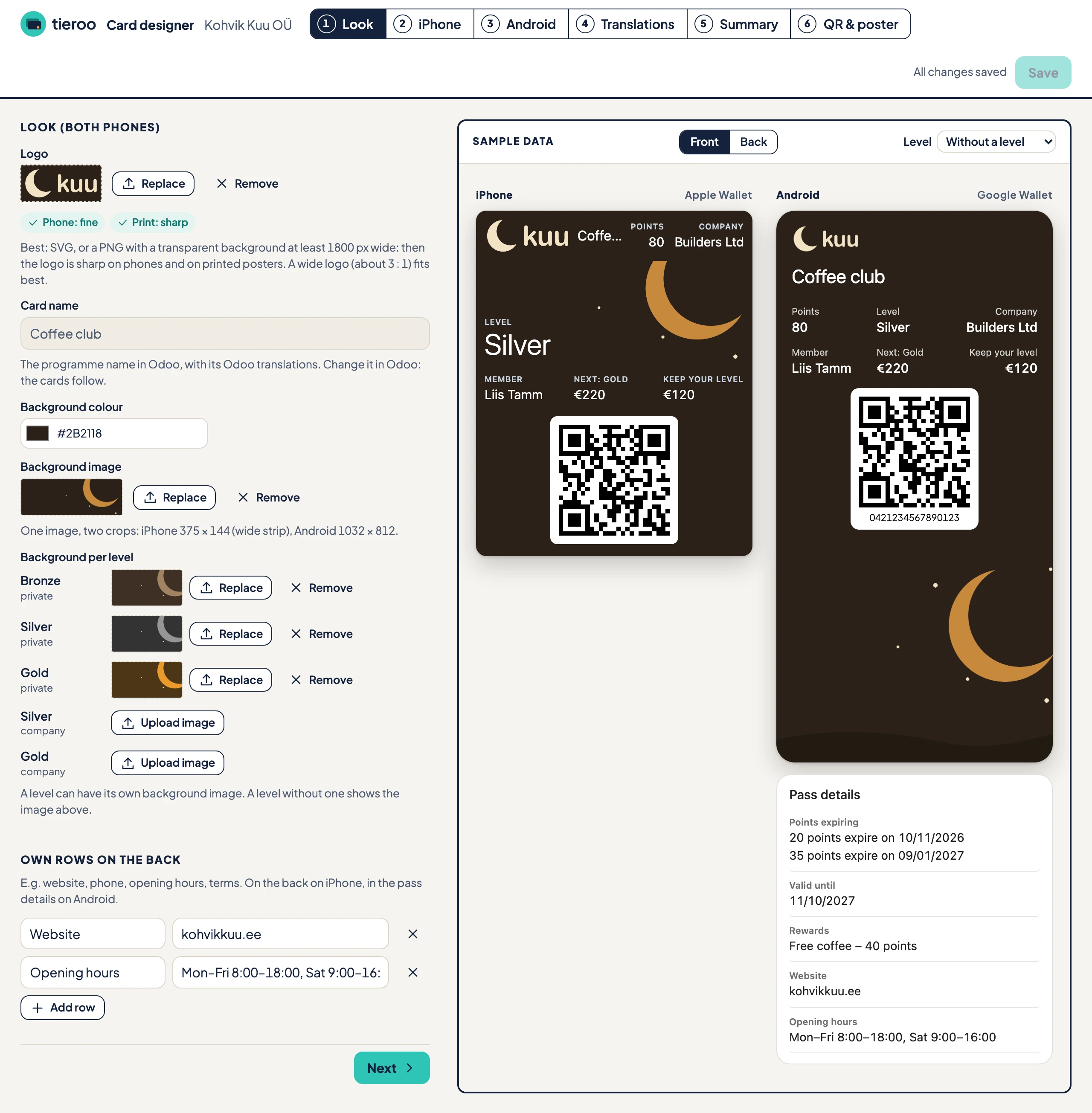Upload image for Gold company level
The image size is (1092, 1113).
[x=168, y=762]
